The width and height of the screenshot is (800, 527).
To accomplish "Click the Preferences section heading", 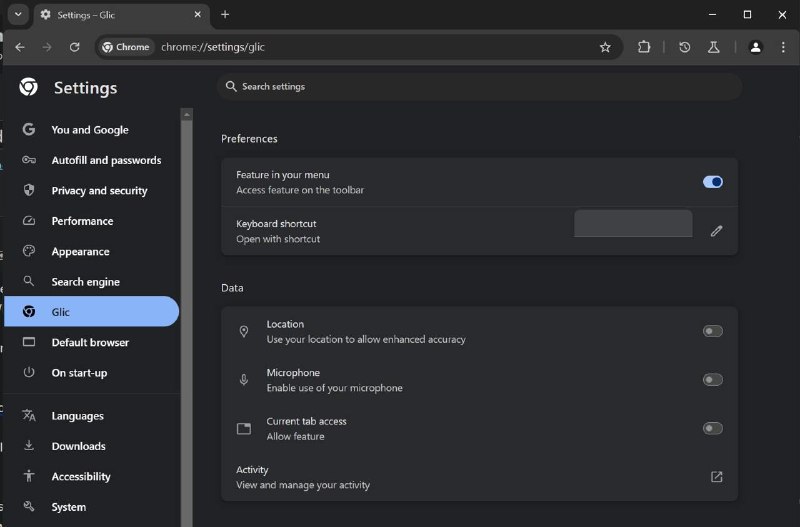I will [x=249, y=139].
